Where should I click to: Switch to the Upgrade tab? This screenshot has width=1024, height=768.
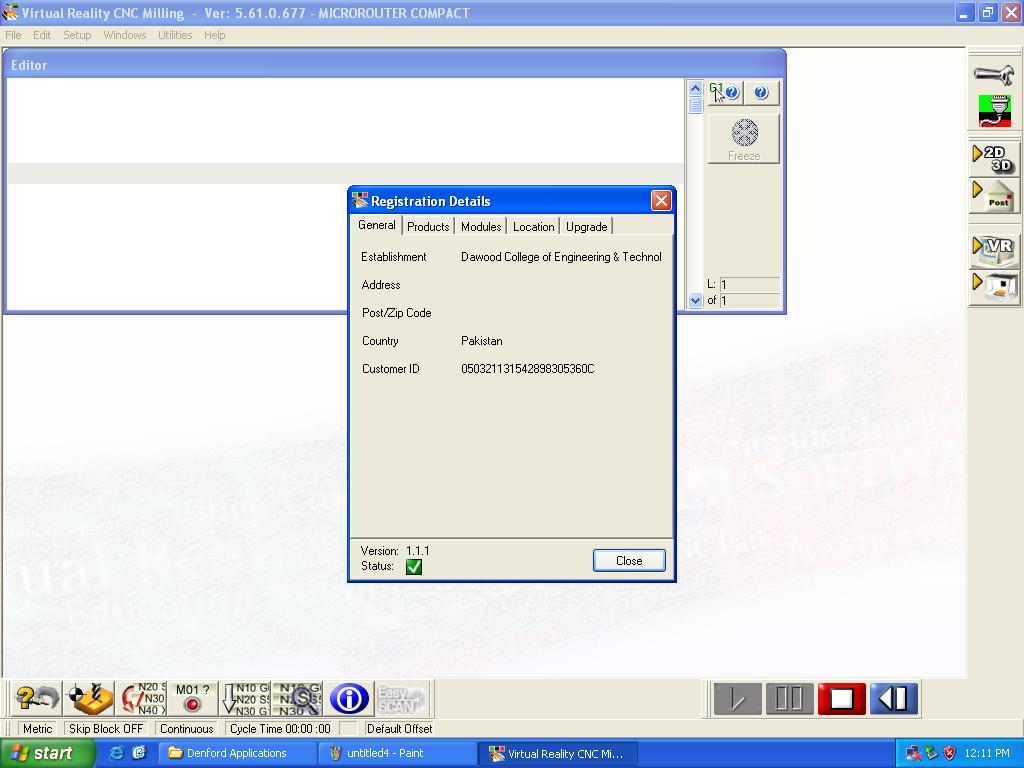pyautogui.click(x=586, y=227)
